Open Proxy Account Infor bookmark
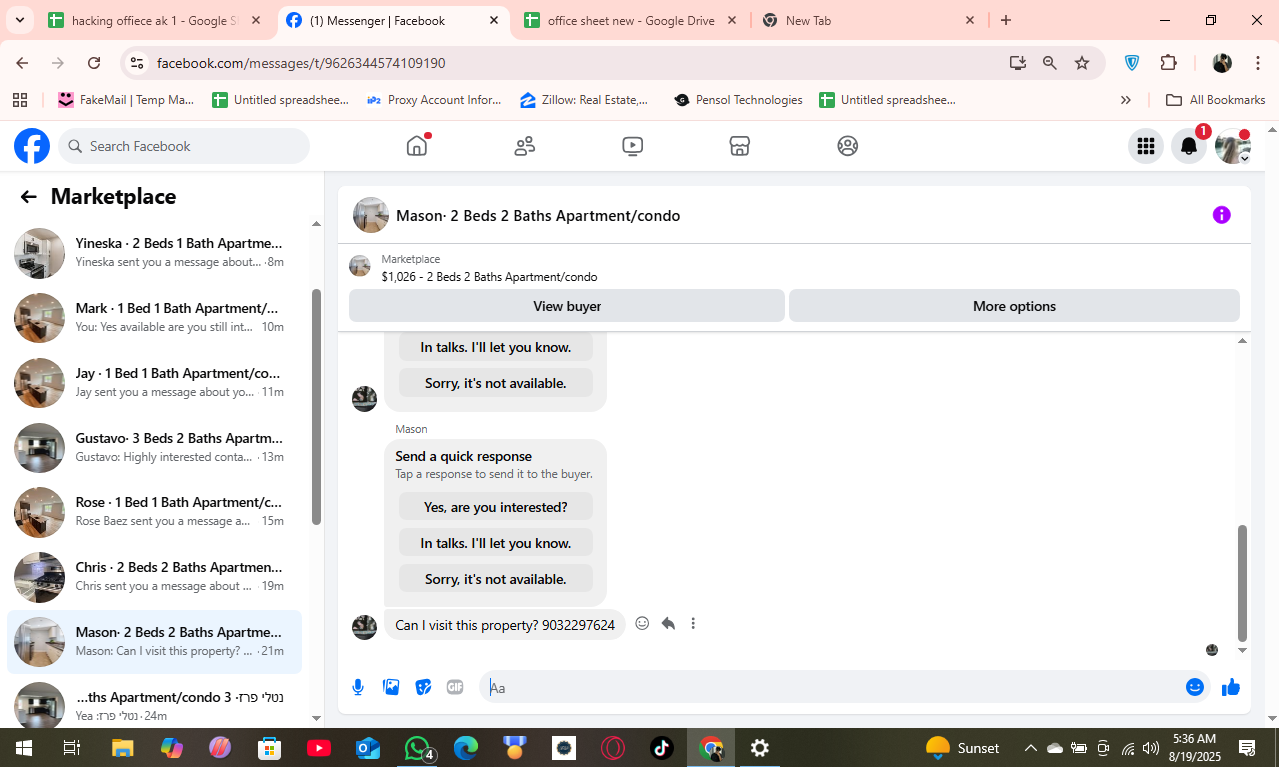Viewport: 1279px width, 767px height. coord(434,100)
